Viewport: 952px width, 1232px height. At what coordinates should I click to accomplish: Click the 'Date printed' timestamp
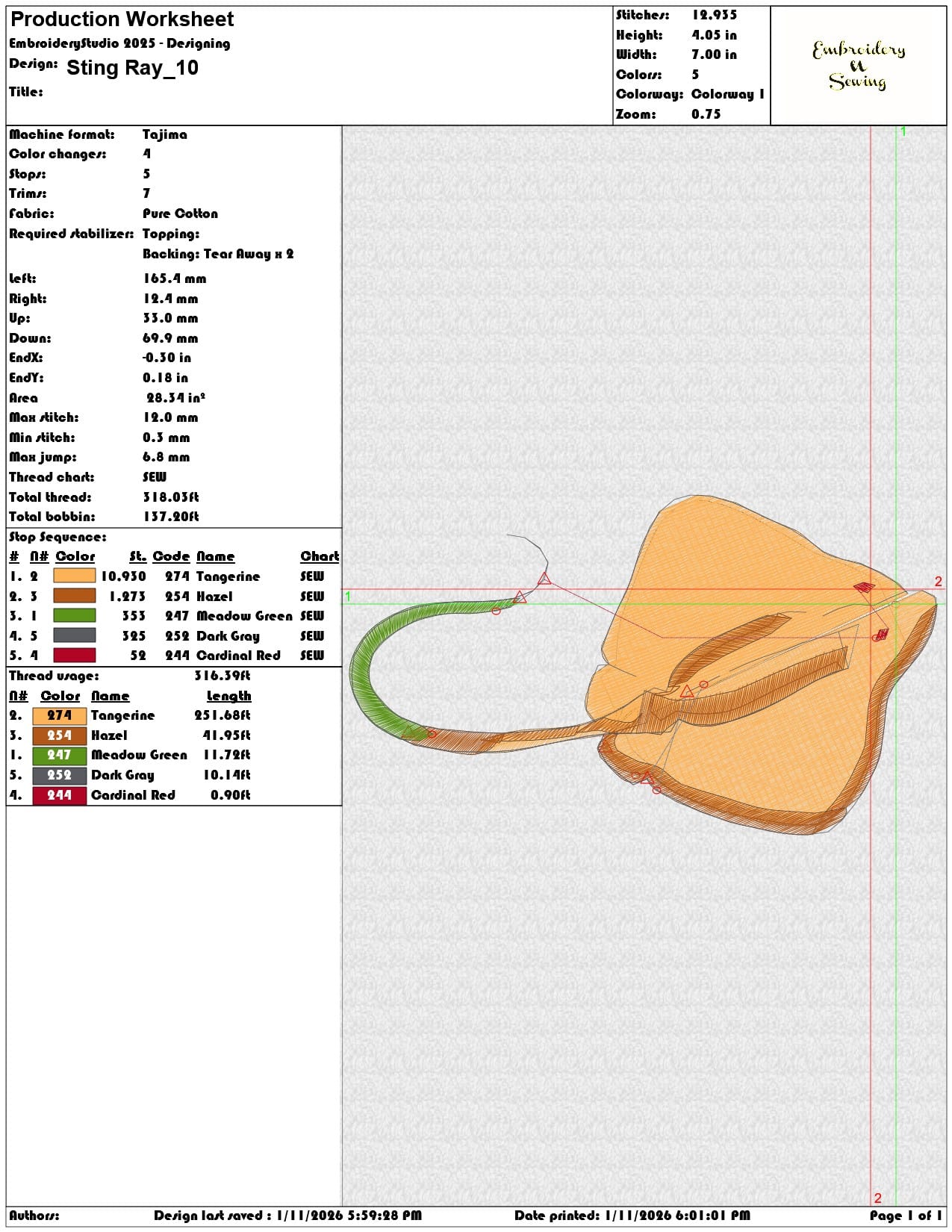[632, 1216]
